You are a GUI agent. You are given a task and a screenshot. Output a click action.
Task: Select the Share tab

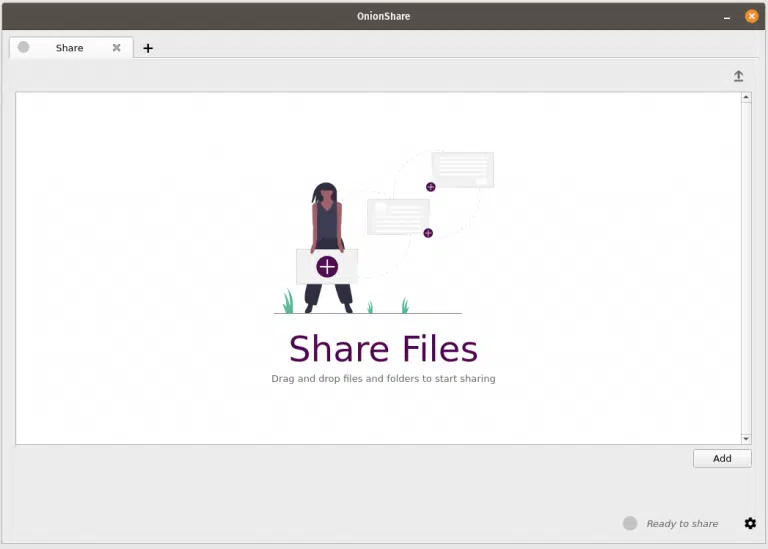(x=70, y=48)
